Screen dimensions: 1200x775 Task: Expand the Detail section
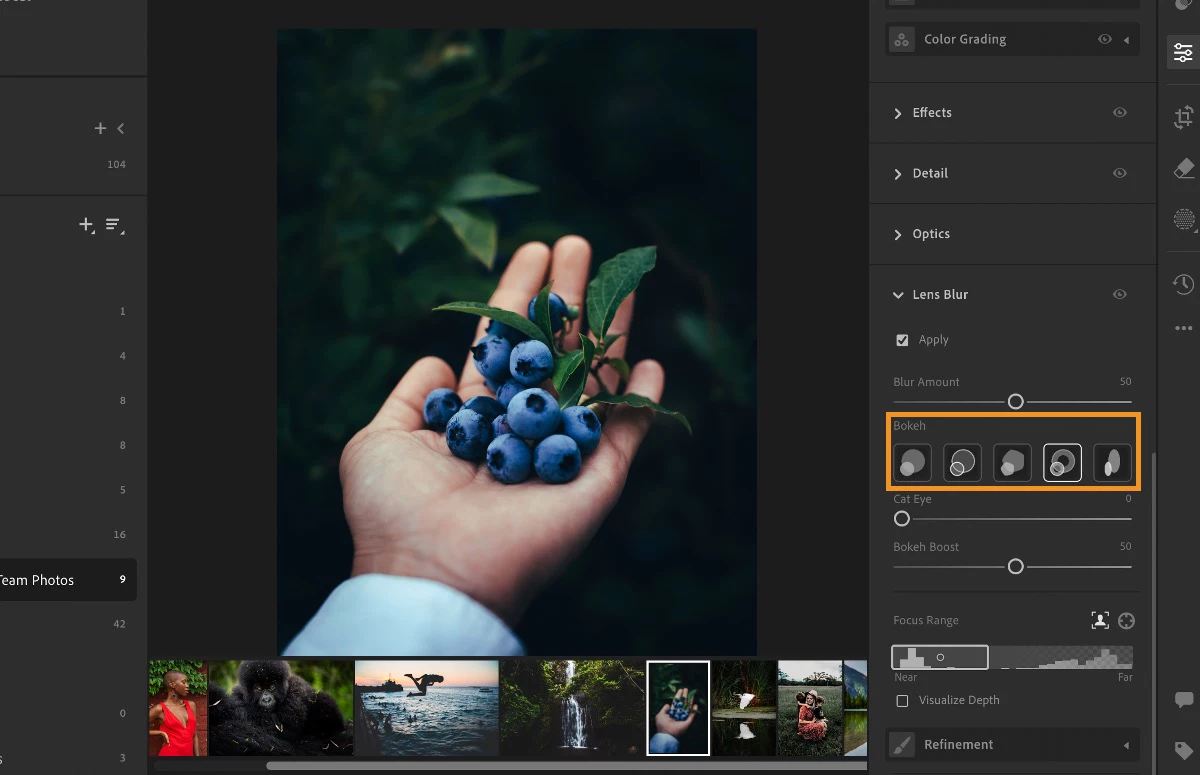[930, 173]
